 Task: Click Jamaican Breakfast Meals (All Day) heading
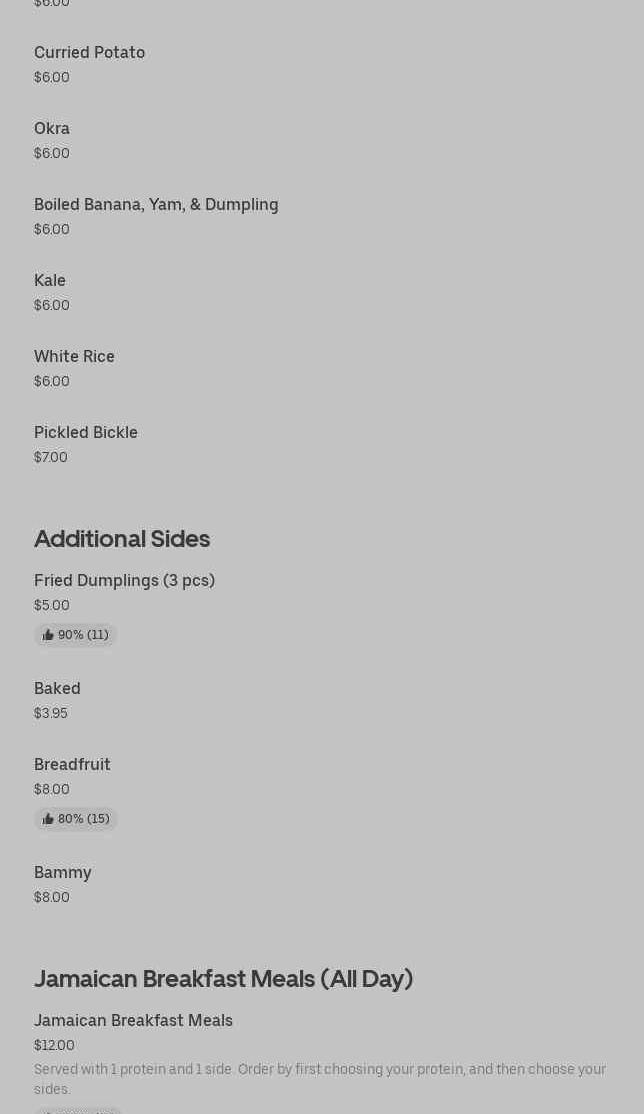[x=223, y=979]
